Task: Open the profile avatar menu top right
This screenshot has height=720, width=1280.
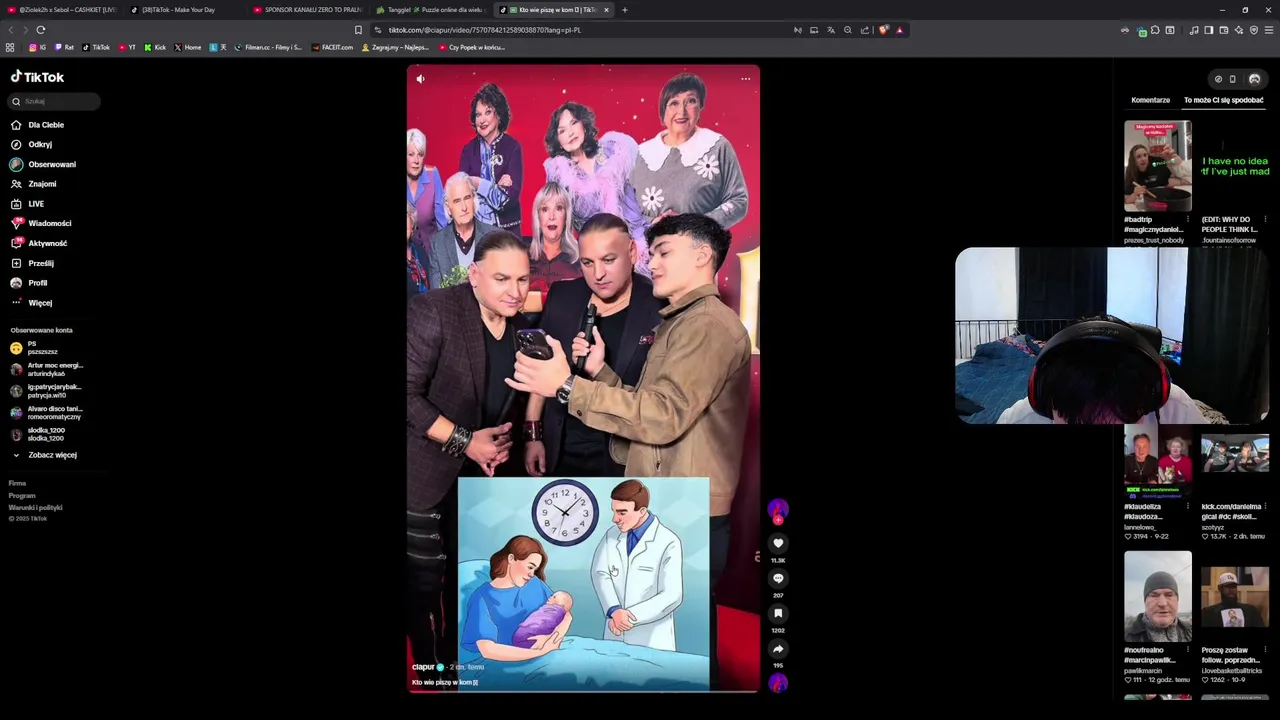Action: pos(1254,79)
